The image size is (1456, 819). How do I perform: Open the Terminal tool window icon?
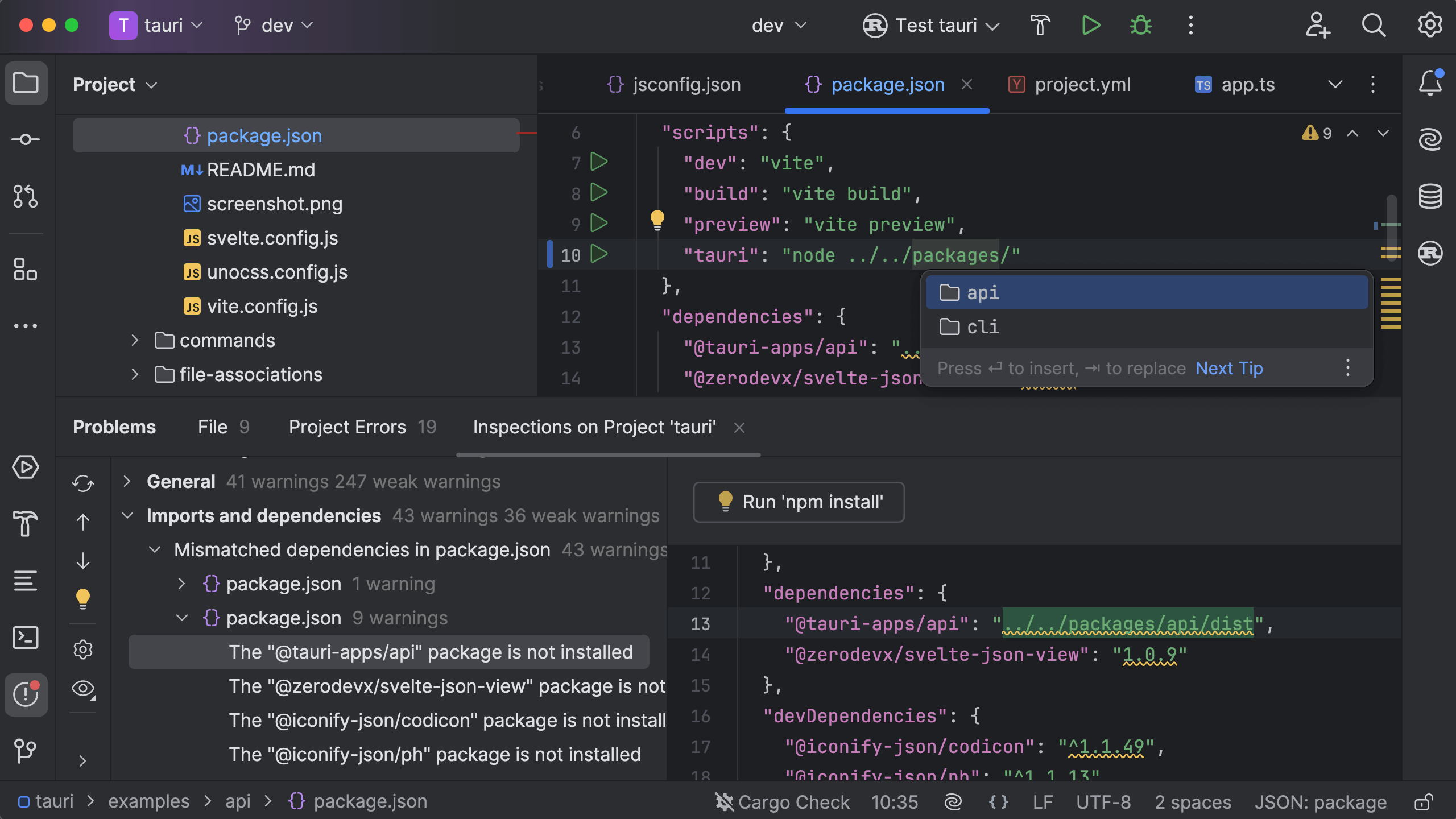[x=26, y=638]
